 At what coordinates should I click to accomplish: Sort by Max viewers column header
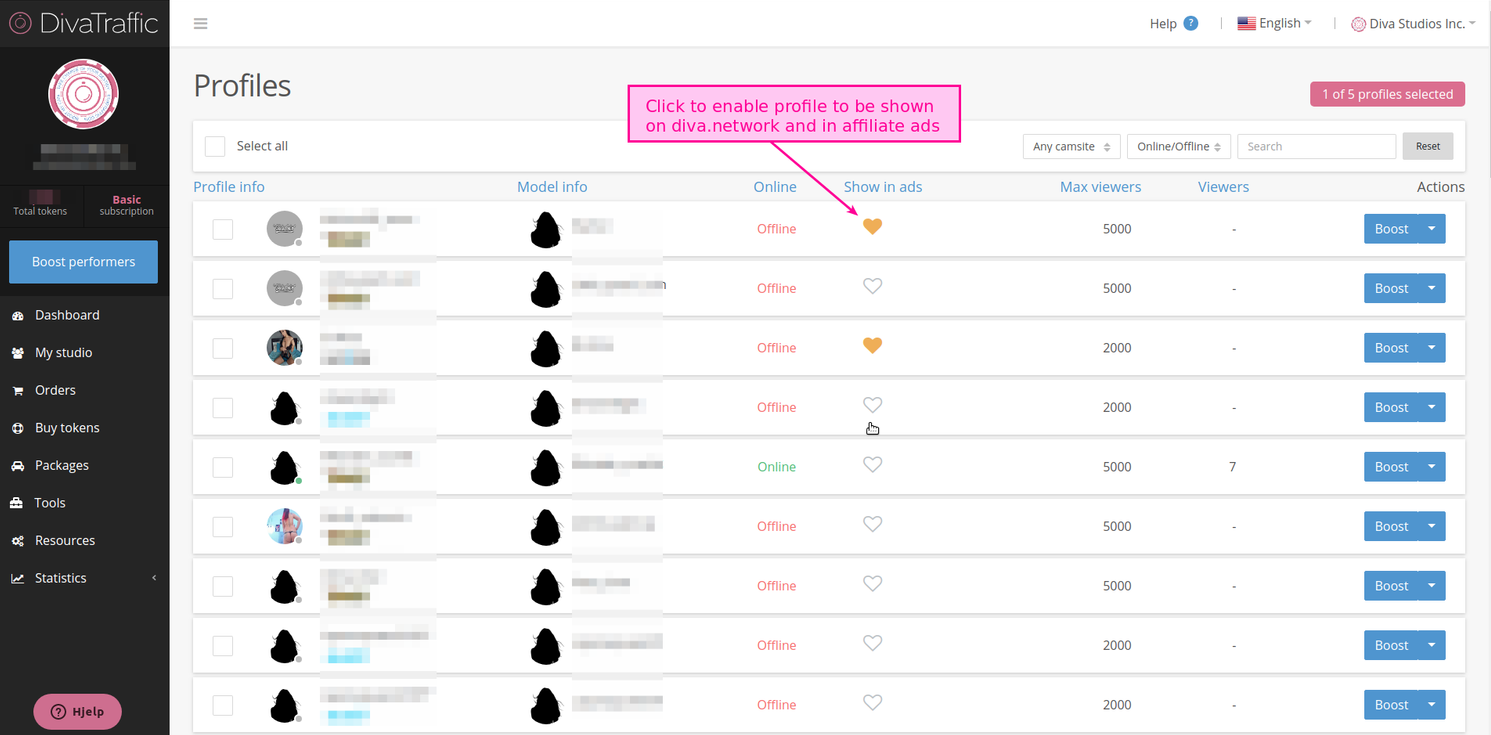tap(1100, 187)
